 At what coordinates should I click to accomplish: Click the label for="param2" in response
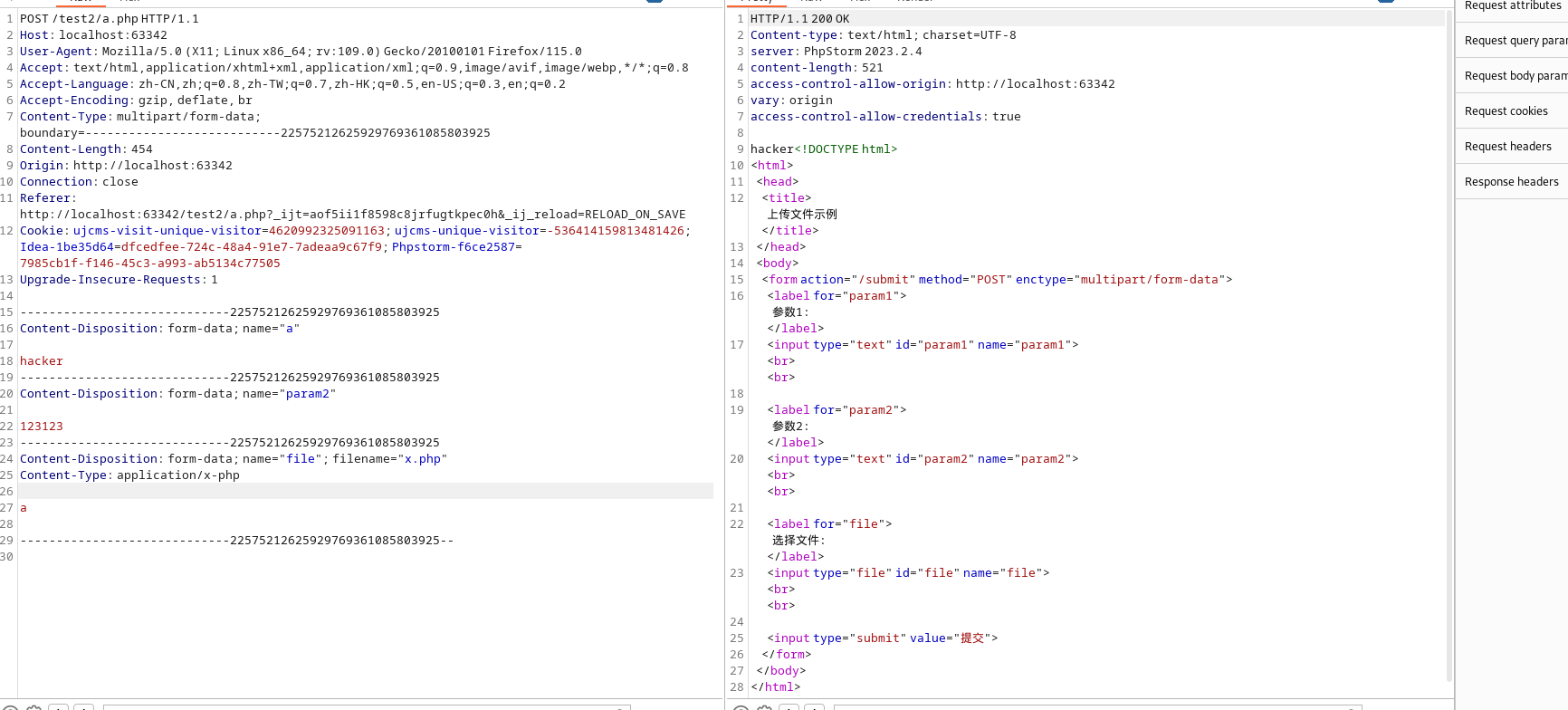(837, 410)
